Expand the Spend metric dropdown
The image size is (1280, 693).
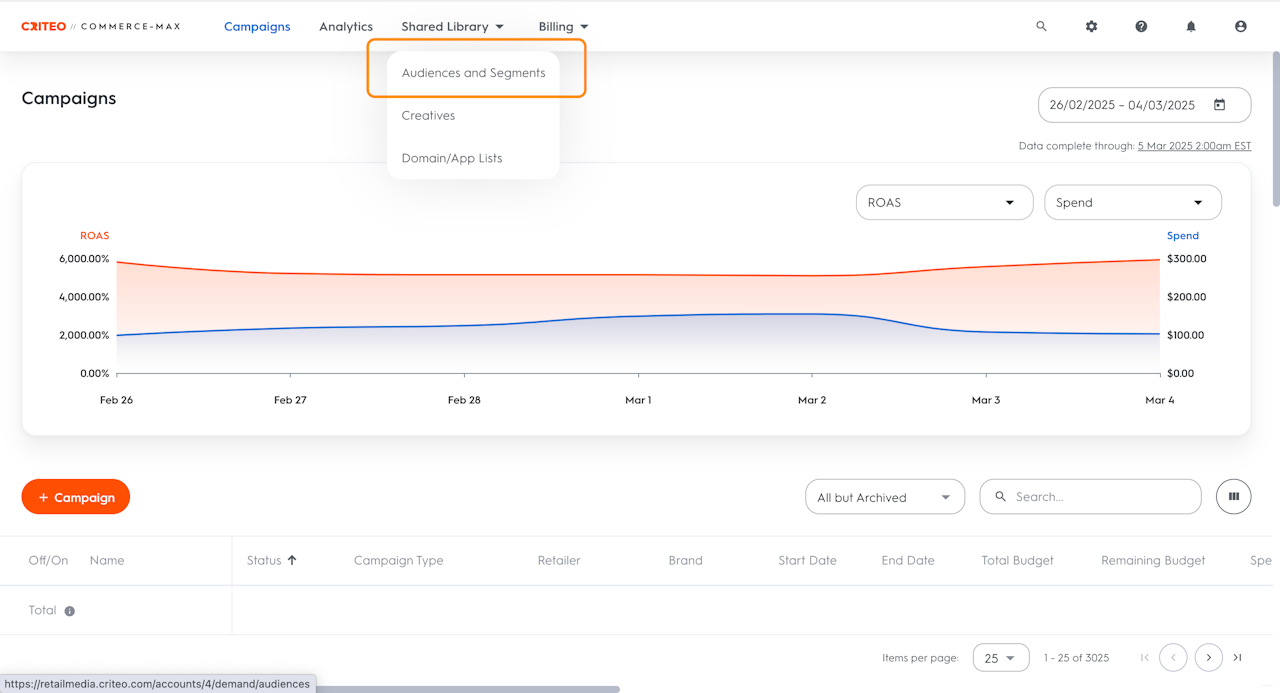[1132, 202]
